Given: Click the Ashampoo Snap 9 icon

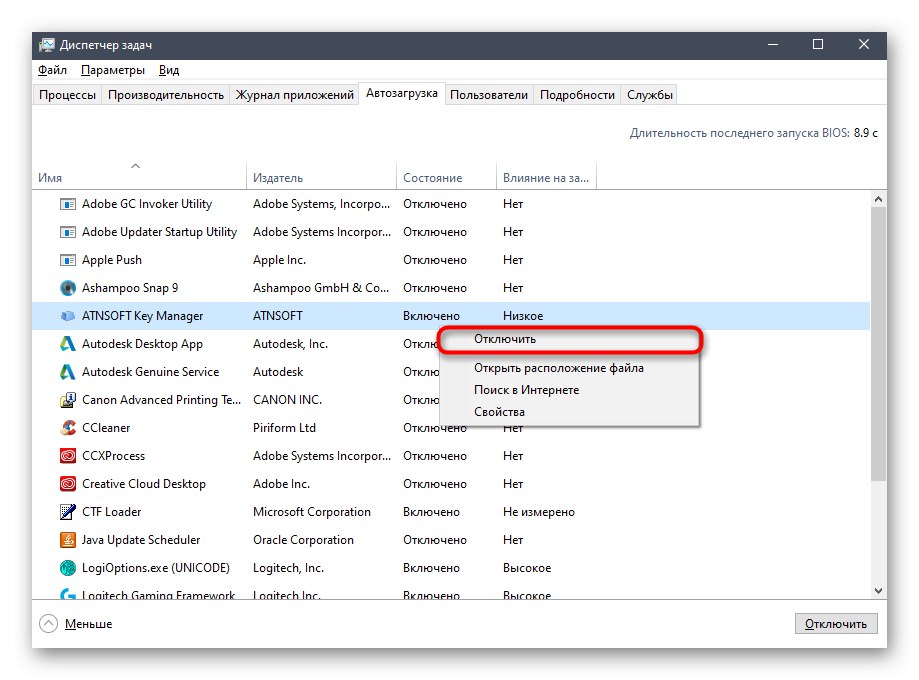Looking at the screenshot, I should coord(68,288).
